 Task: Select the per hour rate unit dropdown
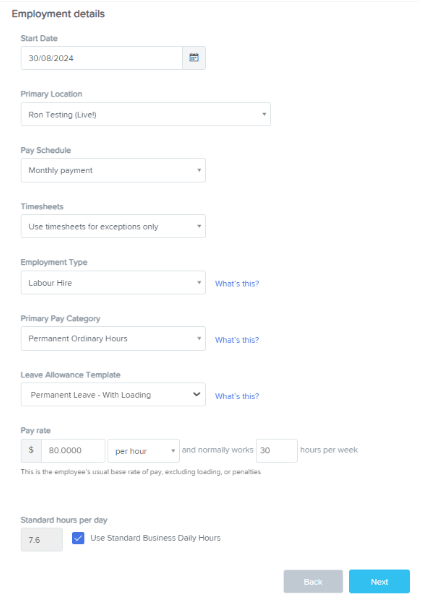pyautogui.click(x=143, y=451)
